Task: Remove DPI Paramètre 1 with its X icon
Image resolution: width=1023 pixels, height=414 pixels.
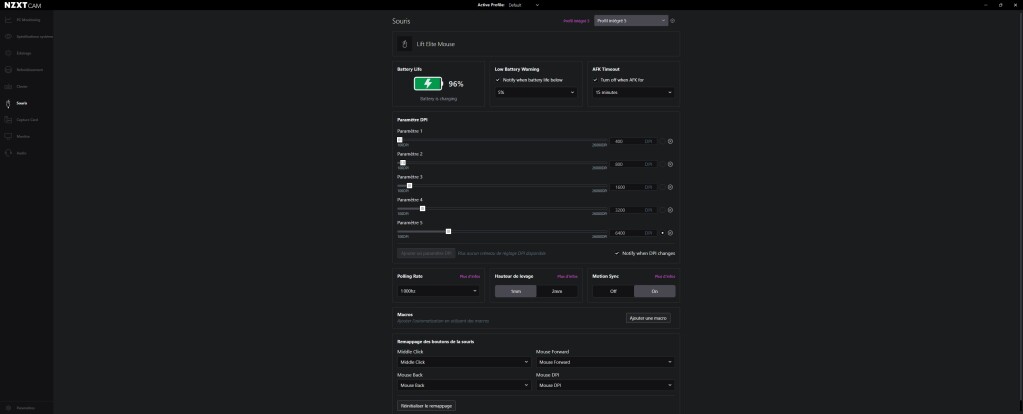Action: (670, 141)
